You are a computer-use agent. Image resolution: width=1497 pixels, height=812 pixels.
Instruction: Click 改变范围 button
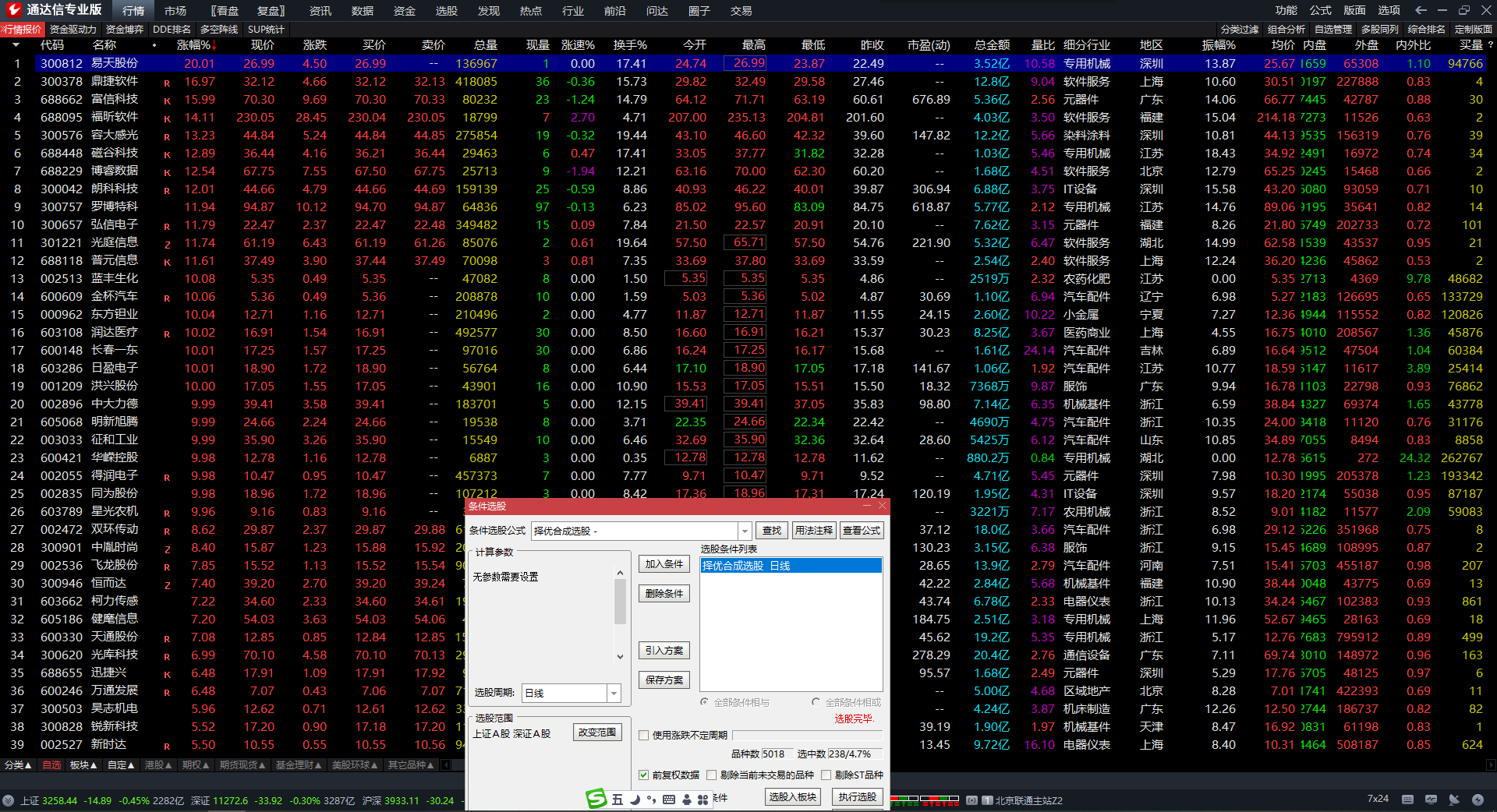597,733
